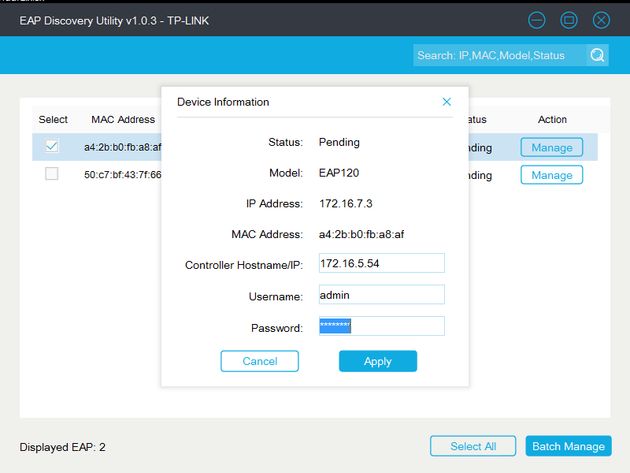Screen dimensions: 630x473
Task: Click the Apply button
Action: [x=378, y=361]
